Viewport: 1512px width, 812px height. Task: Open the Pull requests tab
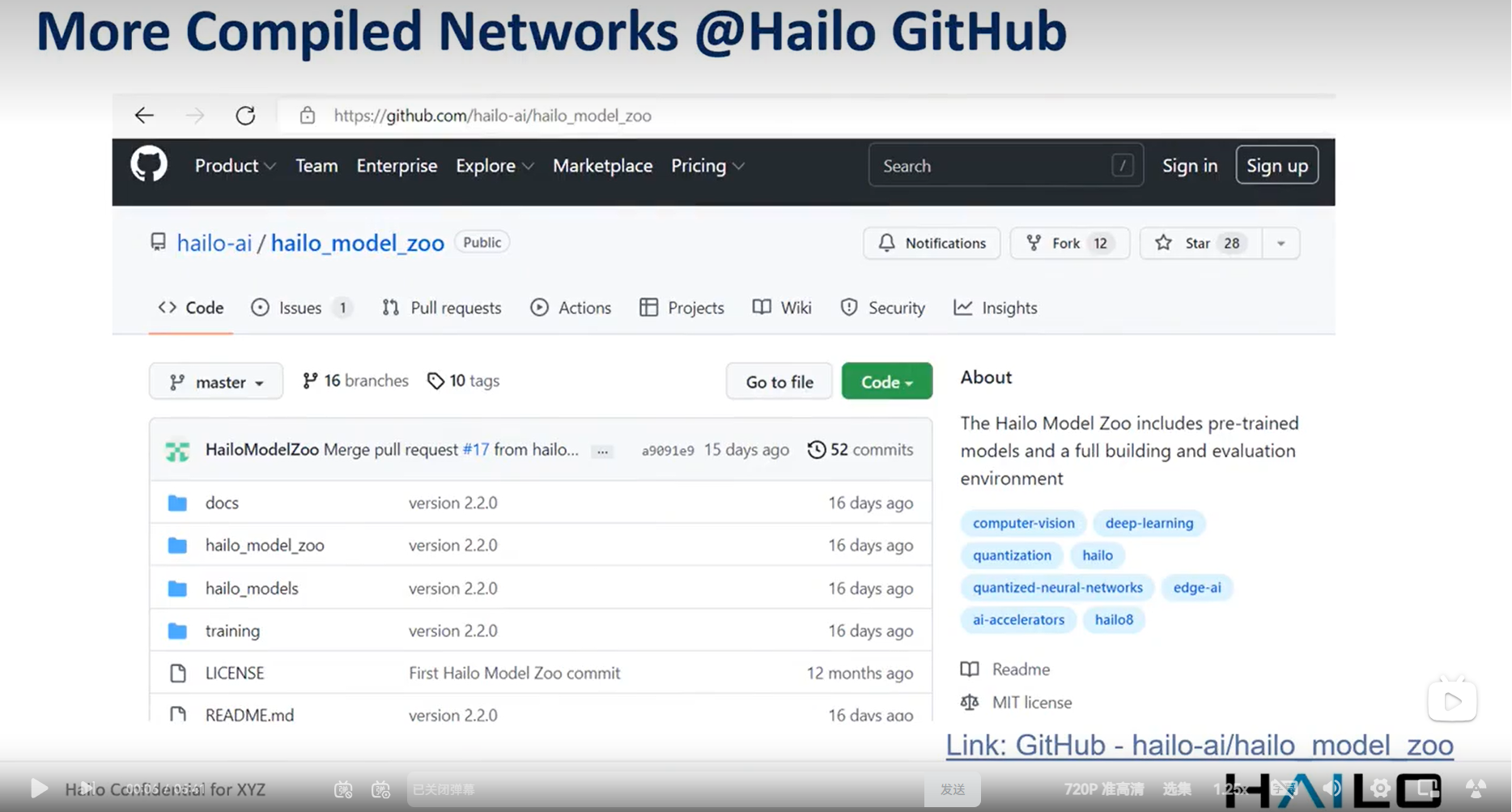(442, 308)
